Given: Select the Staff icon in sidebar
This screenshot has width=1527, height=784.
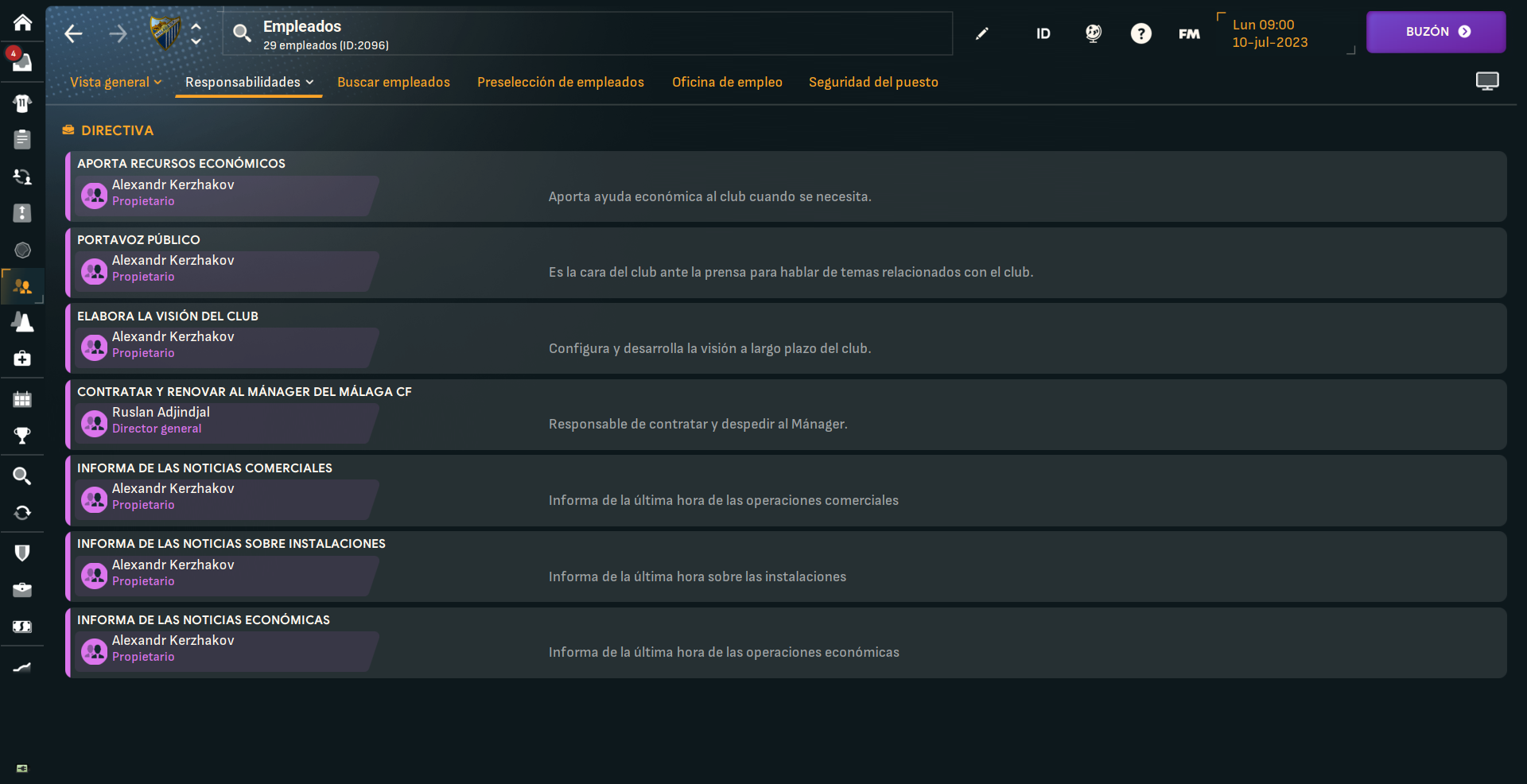Looking at the screenshot, I should coord(22,287).
